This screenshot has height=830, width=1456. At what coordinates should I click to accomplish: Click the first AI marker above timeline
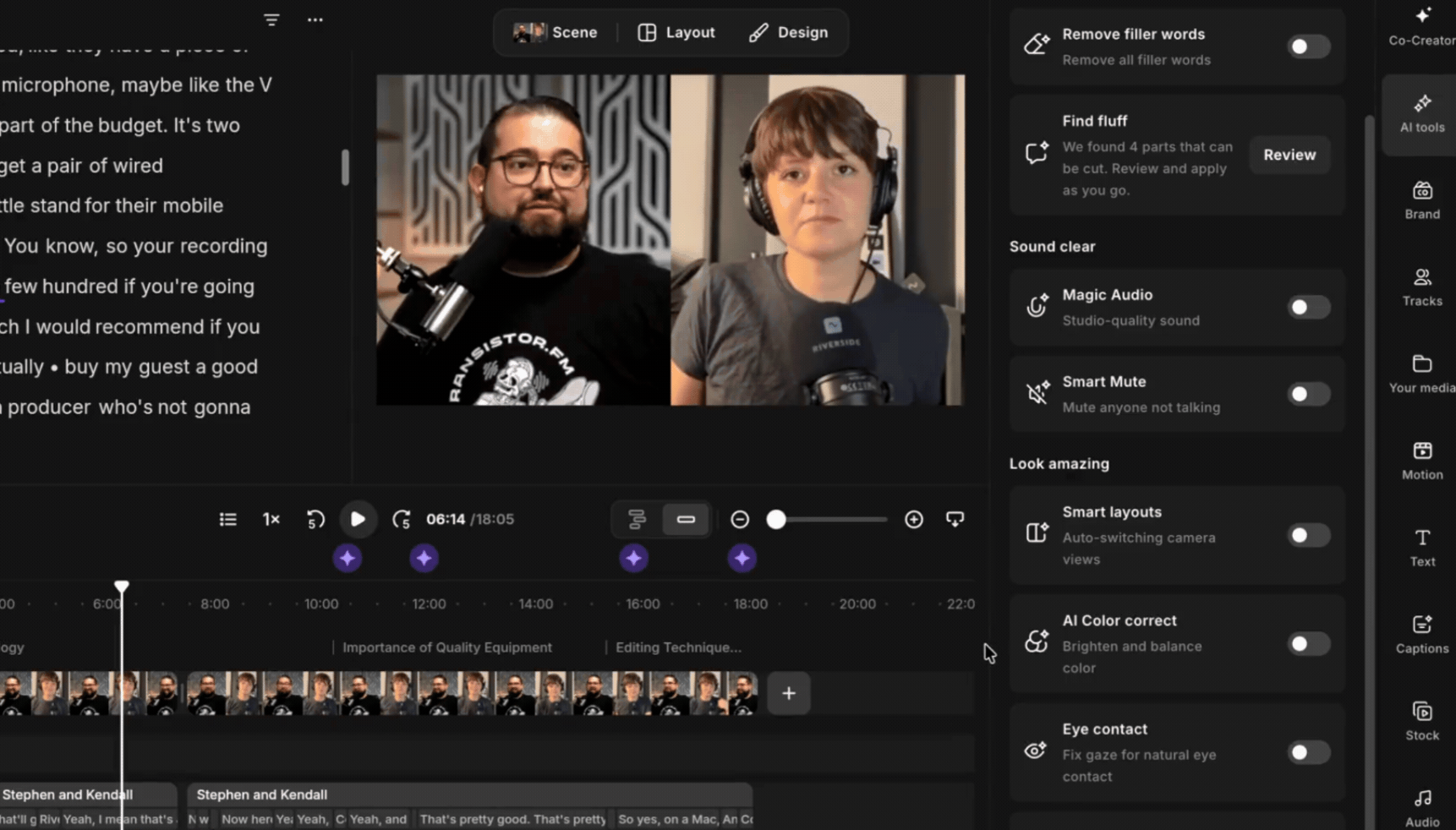tap(348, 558)
